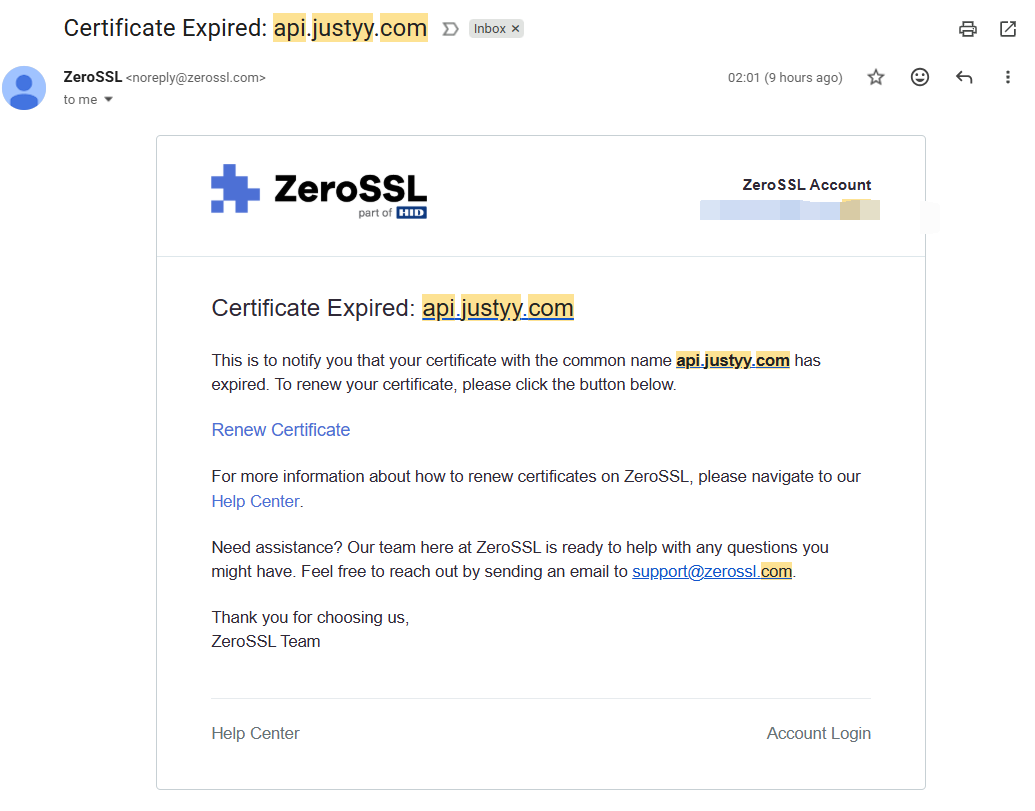The width and height of the screenshot is (1035, 811).
Task: Print this email using printer icon
Action: (x=968, y=29)
